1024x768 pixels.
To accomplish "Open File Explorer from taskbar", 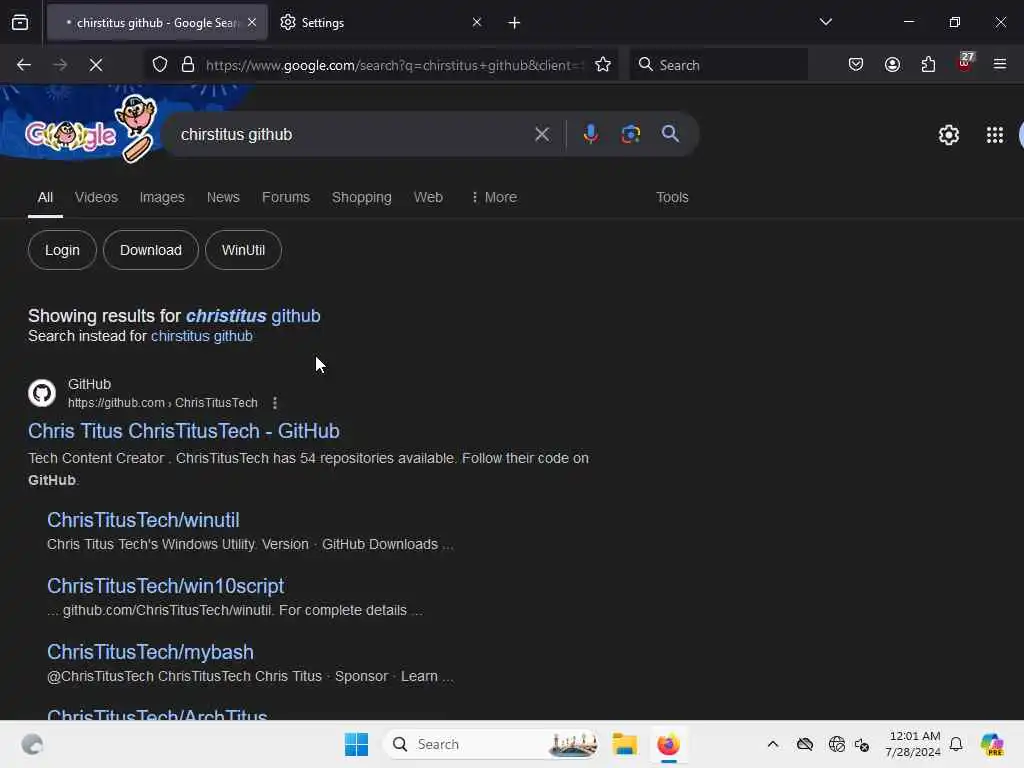I will [x=624, y=744].
